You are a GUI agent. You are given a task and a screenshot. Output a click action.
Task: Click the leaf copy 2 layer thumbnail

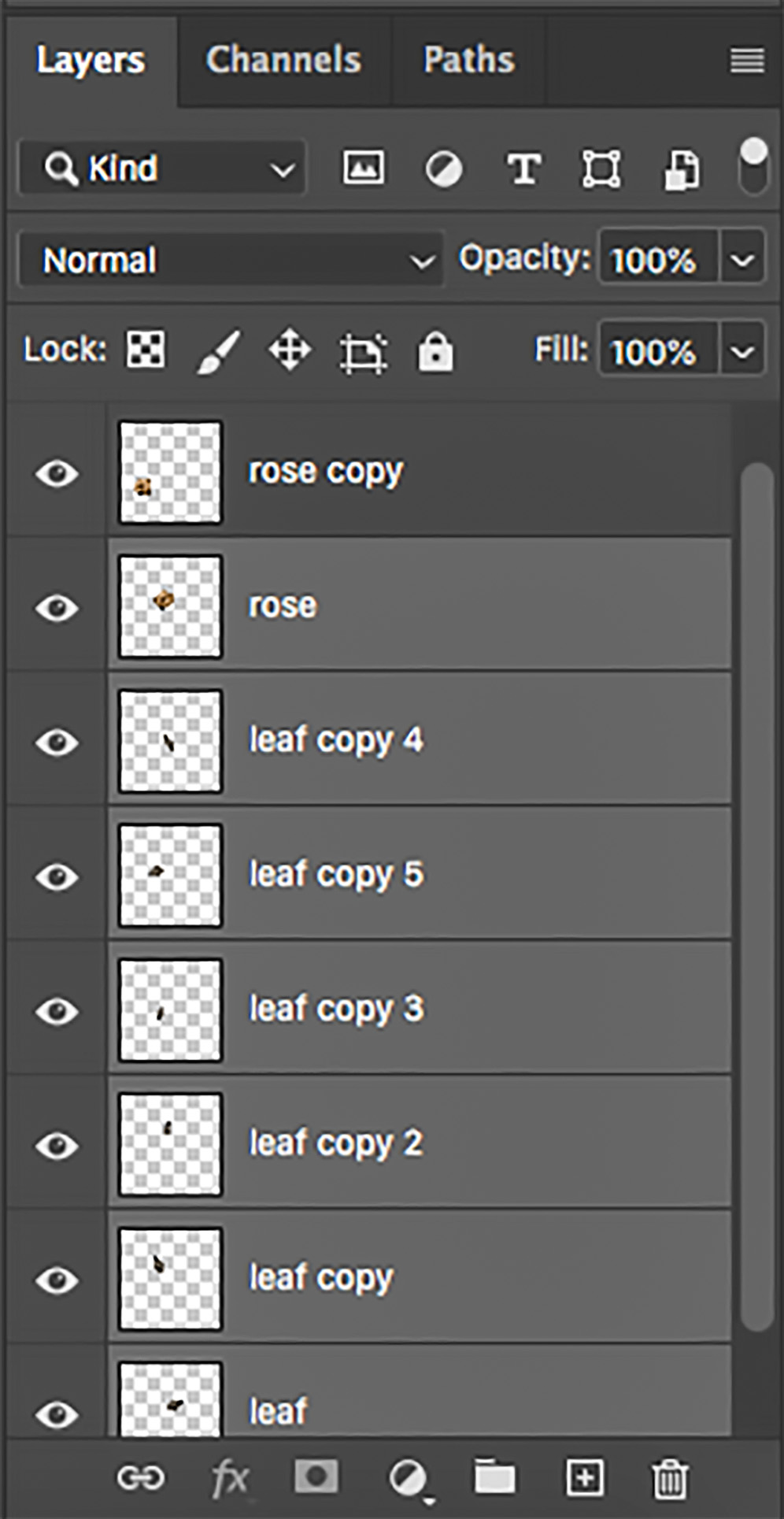(170, 1144)
